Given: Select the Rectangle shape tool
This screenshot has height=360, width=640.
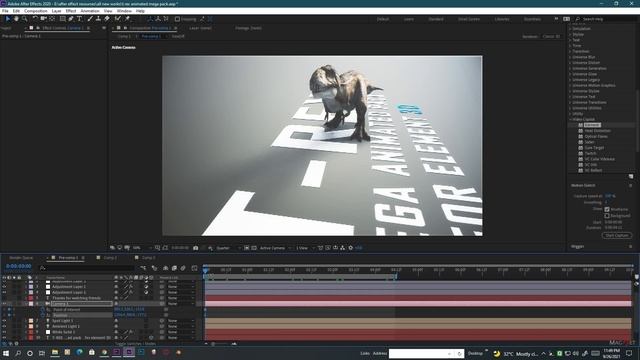Looking at the screenshot, I should [x=62, y=19].
